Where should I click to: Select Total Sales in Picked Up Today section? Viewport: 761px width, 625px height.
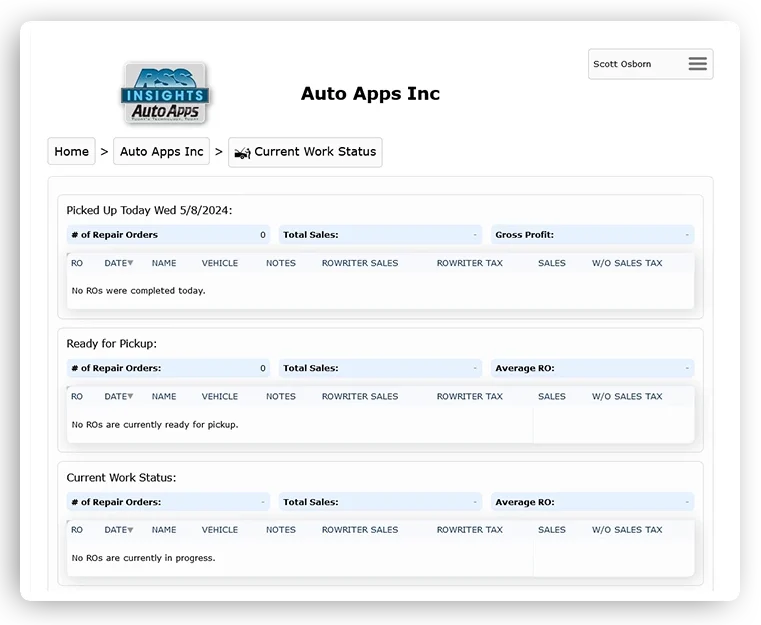point(380,235)
